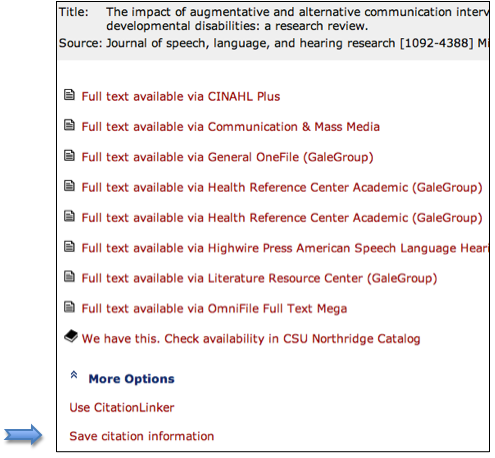
Task: Click the More Options heading
Action: pos(131,379)
